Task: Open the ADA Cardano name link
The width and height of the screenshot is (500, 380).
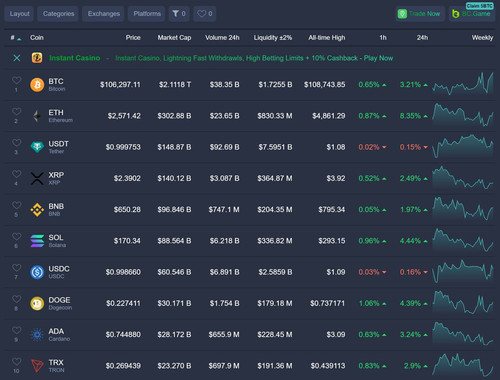Action: coord(59,335)
